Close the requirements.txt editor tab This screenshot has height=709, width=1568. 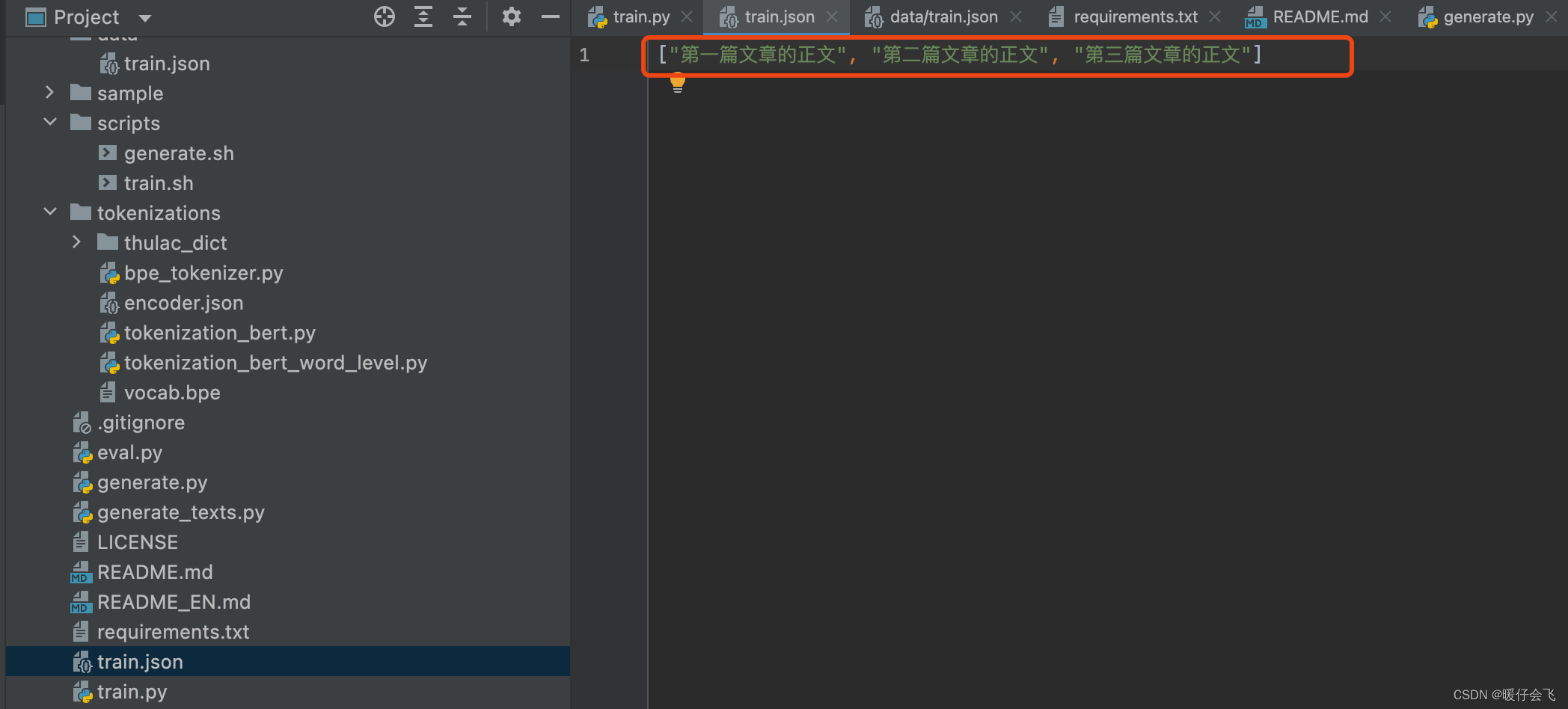click(x=1215, y=16)
